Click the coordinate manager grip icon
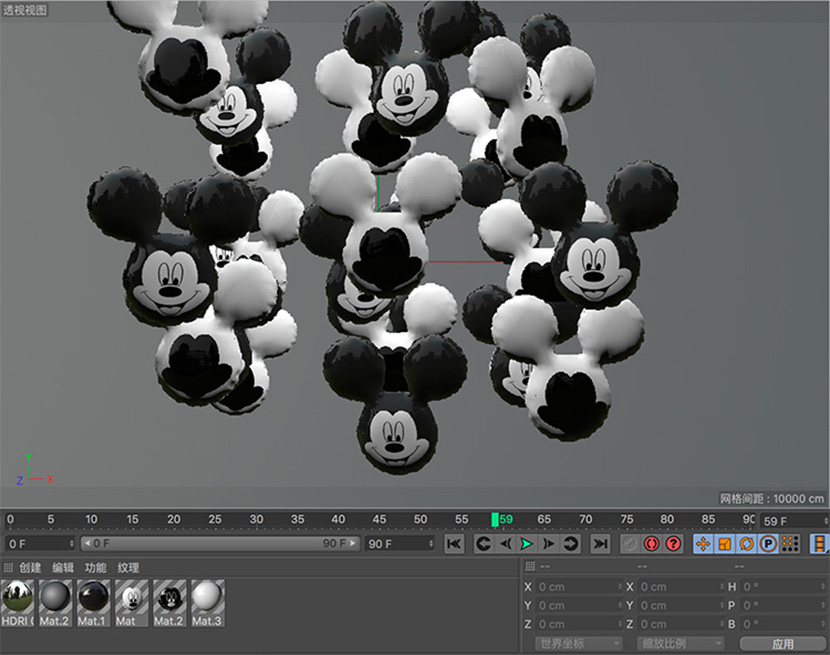Image resolution: width=830 pixels, height=655 pixels. pyautogui.click(x=529, y=566)
